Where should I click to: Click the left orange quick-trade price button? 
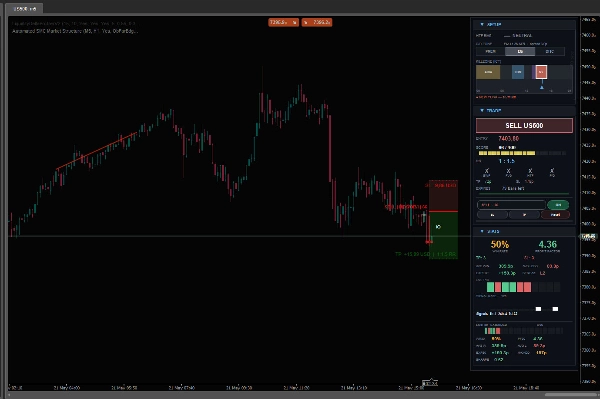coord(283,23)
